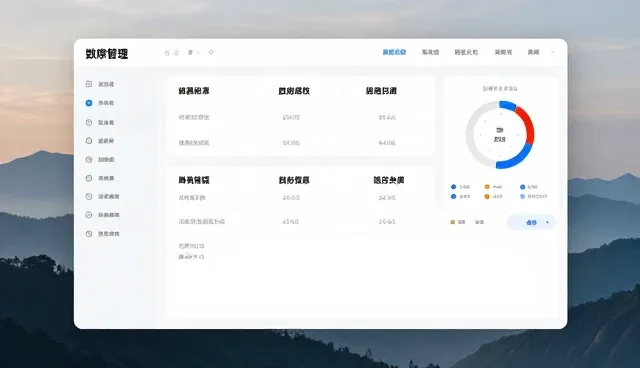Image resolution: width=640 pixels, height=368 pixels.
Task: Open the blue highlighted tab in top navigation
Action: point(394,52)
